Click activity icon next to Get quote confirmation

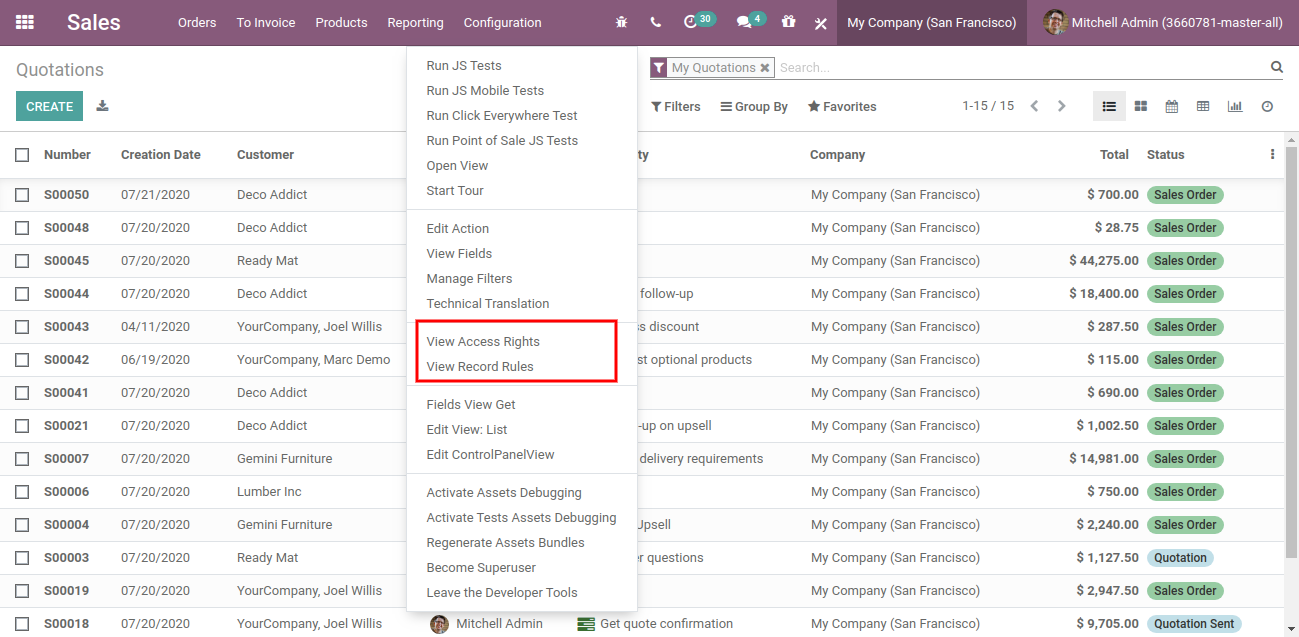click(x=586, y=624)
